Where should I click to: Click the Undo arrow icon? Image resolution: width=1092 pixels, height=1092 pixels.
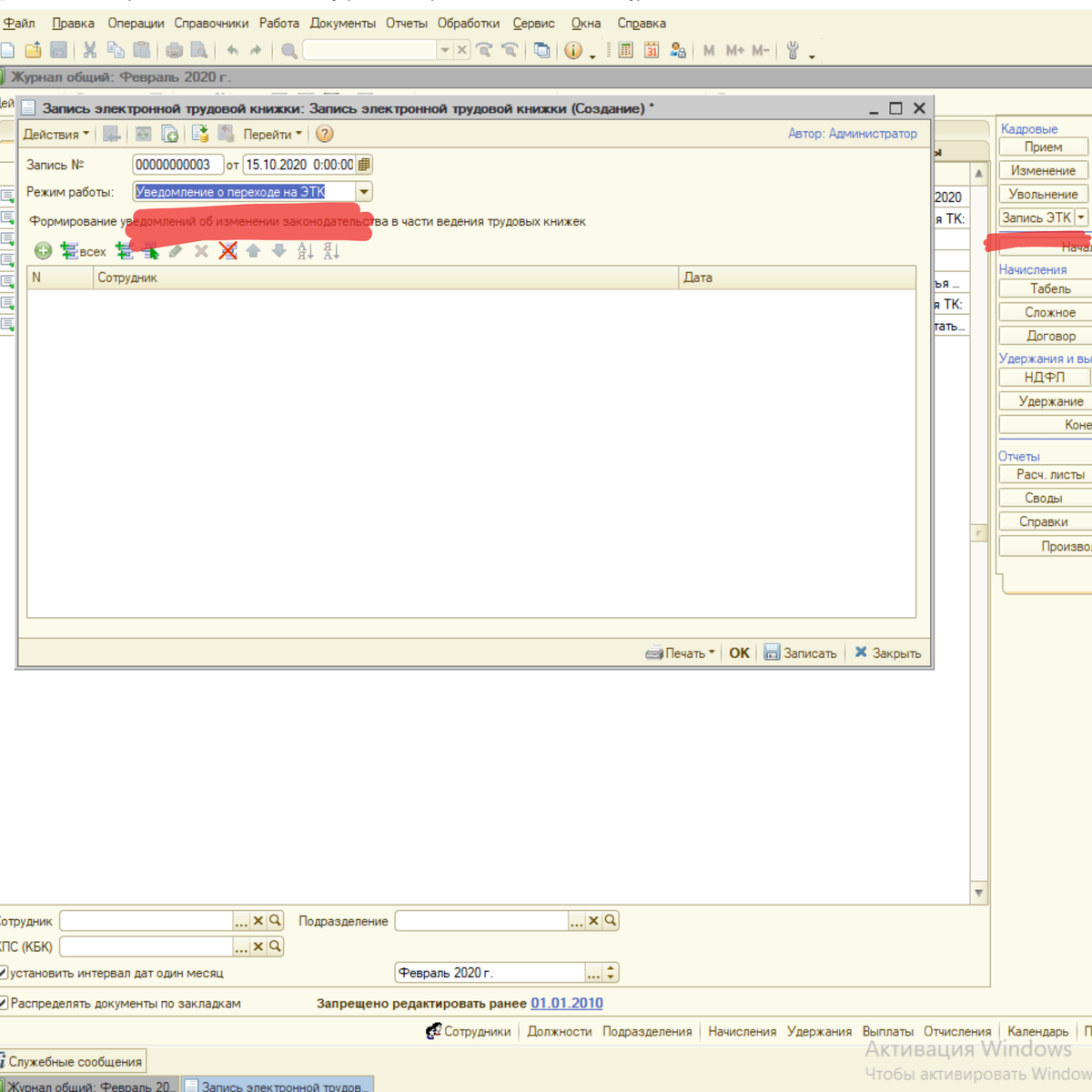click(x=232, y=51)
